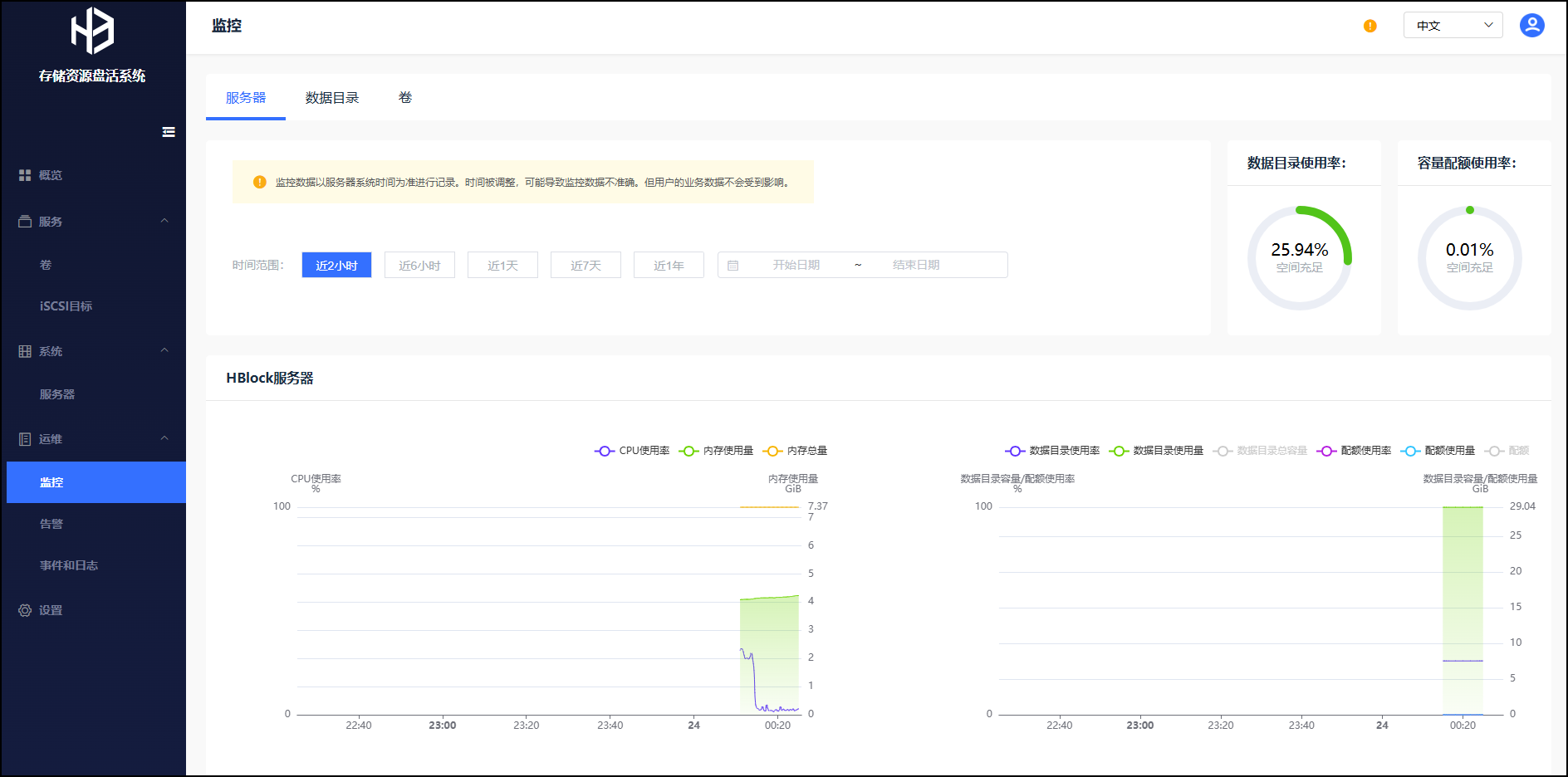Click the 系统 table icon in sidebar
This screenshot has height=777, width=1568.
pyautogui.click(x=25, y=351)
